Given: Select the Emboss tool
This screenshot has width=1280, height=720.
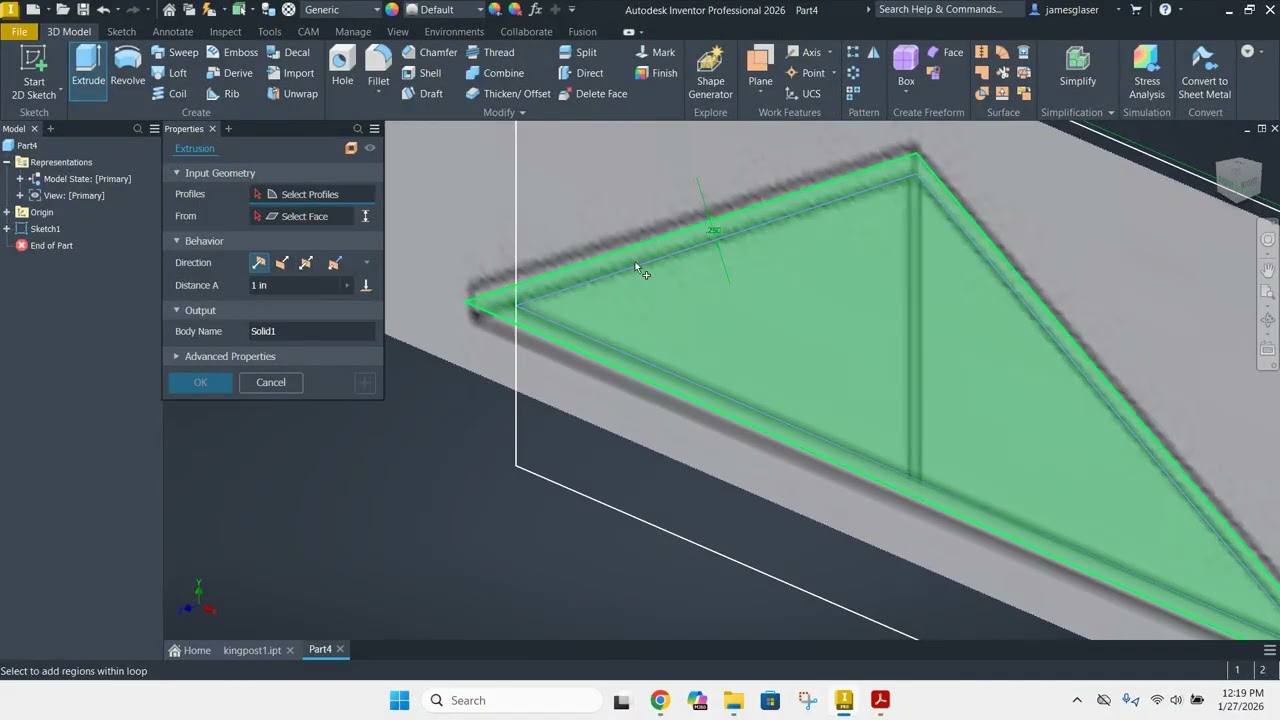Looking at the screenshot, I should pos(232,52).
